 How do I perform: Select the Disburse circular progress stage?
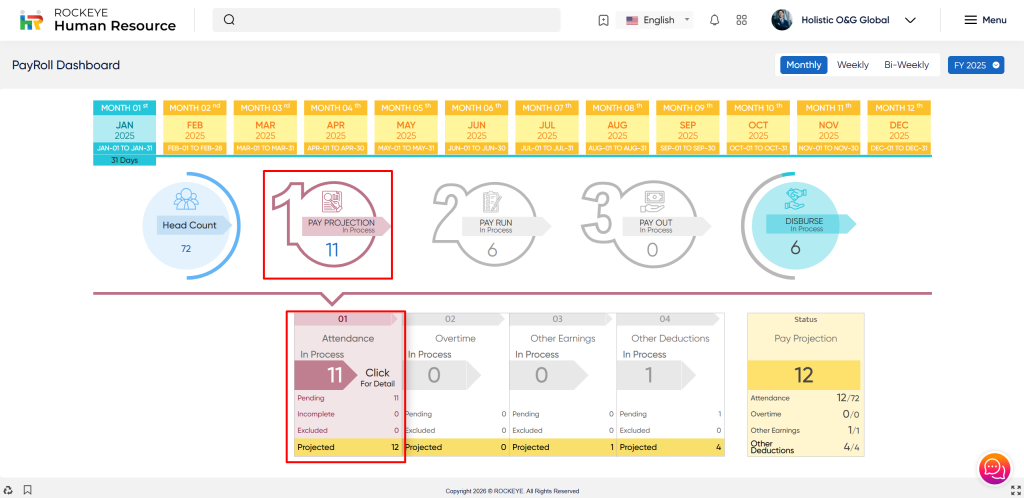click(797, 226)
